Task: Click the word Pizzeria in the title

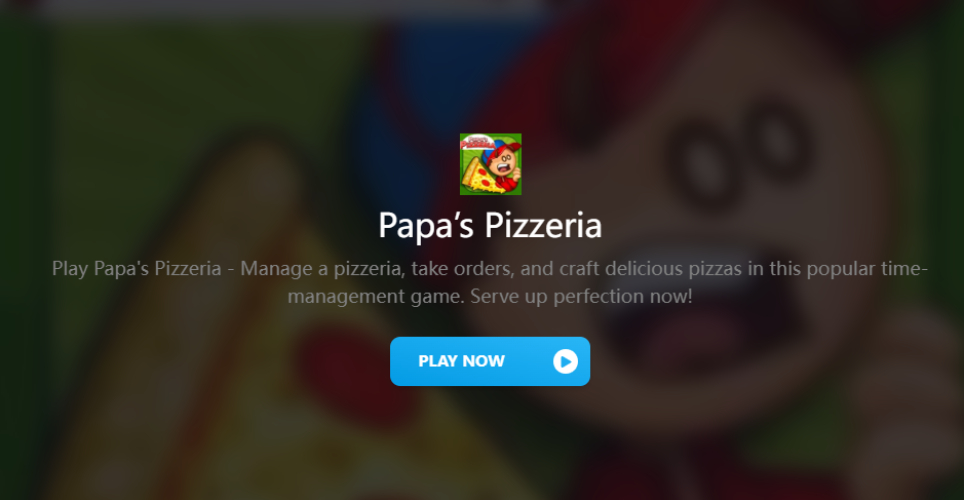Action: coord(543,225)
